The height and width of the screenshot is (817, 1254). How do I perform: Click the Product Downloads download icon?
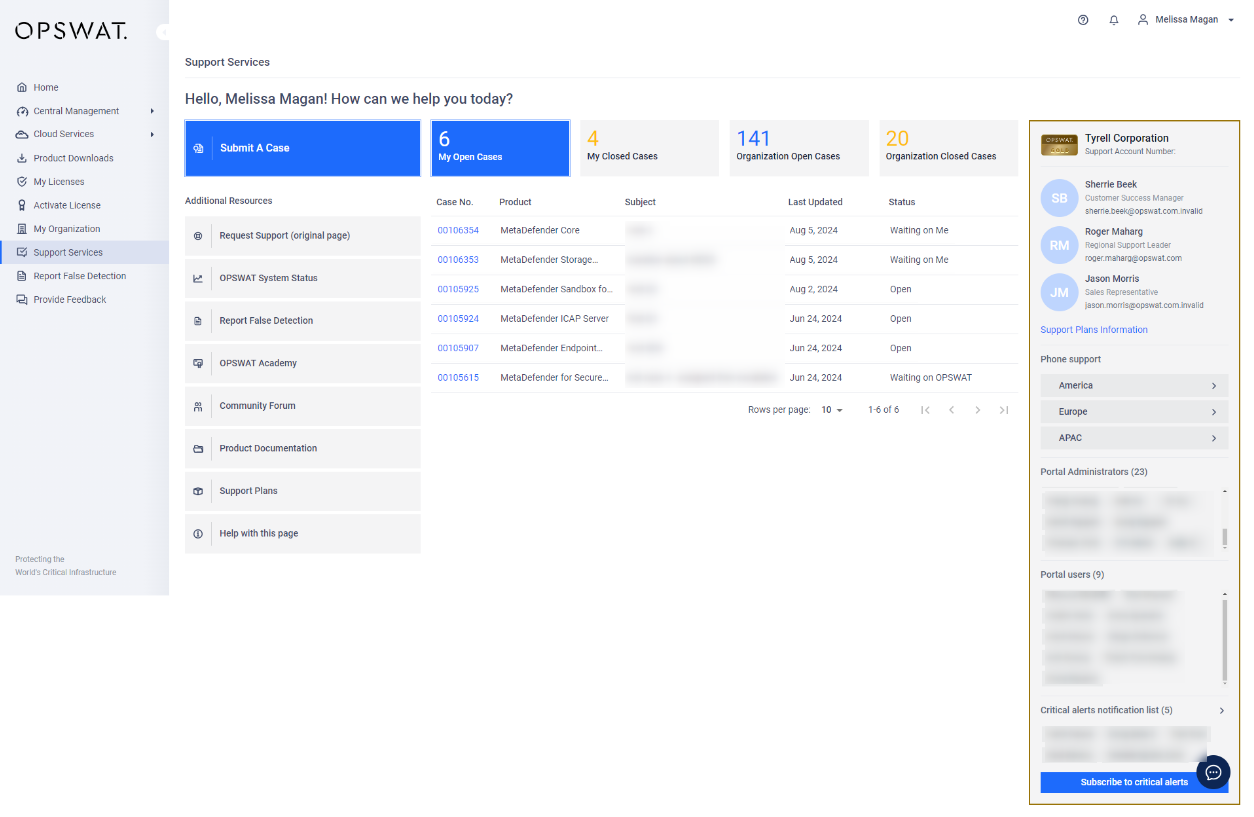pyautogui.click(x=22, y=158)
